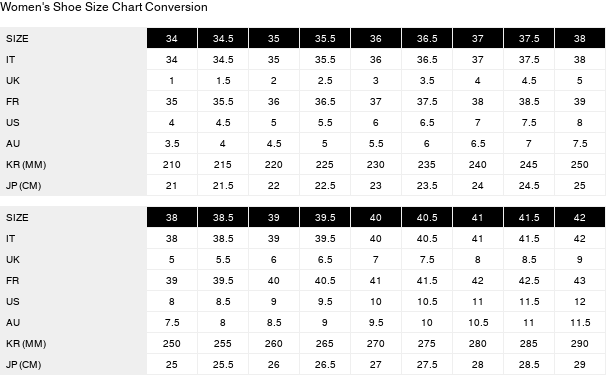Screen dimensions: 606x375
Task: Select the 210 value in the KR row
Action: point(172,165)
